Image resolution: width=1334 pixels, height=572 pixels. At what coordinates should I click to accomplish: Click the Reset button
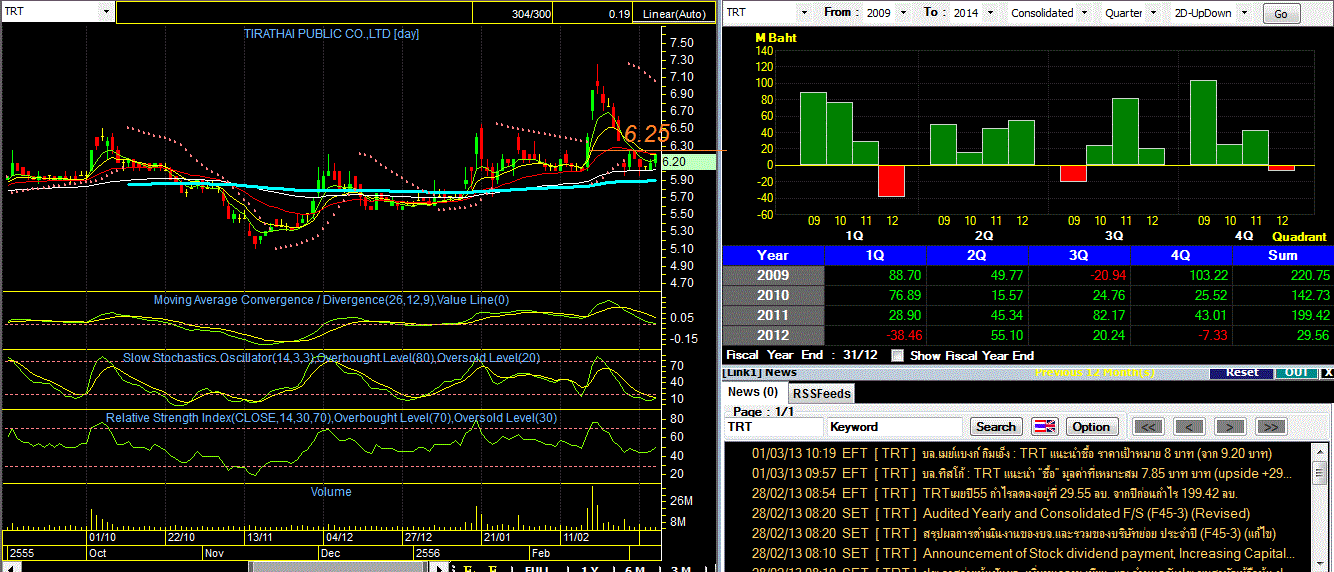tap(1242, 372)
